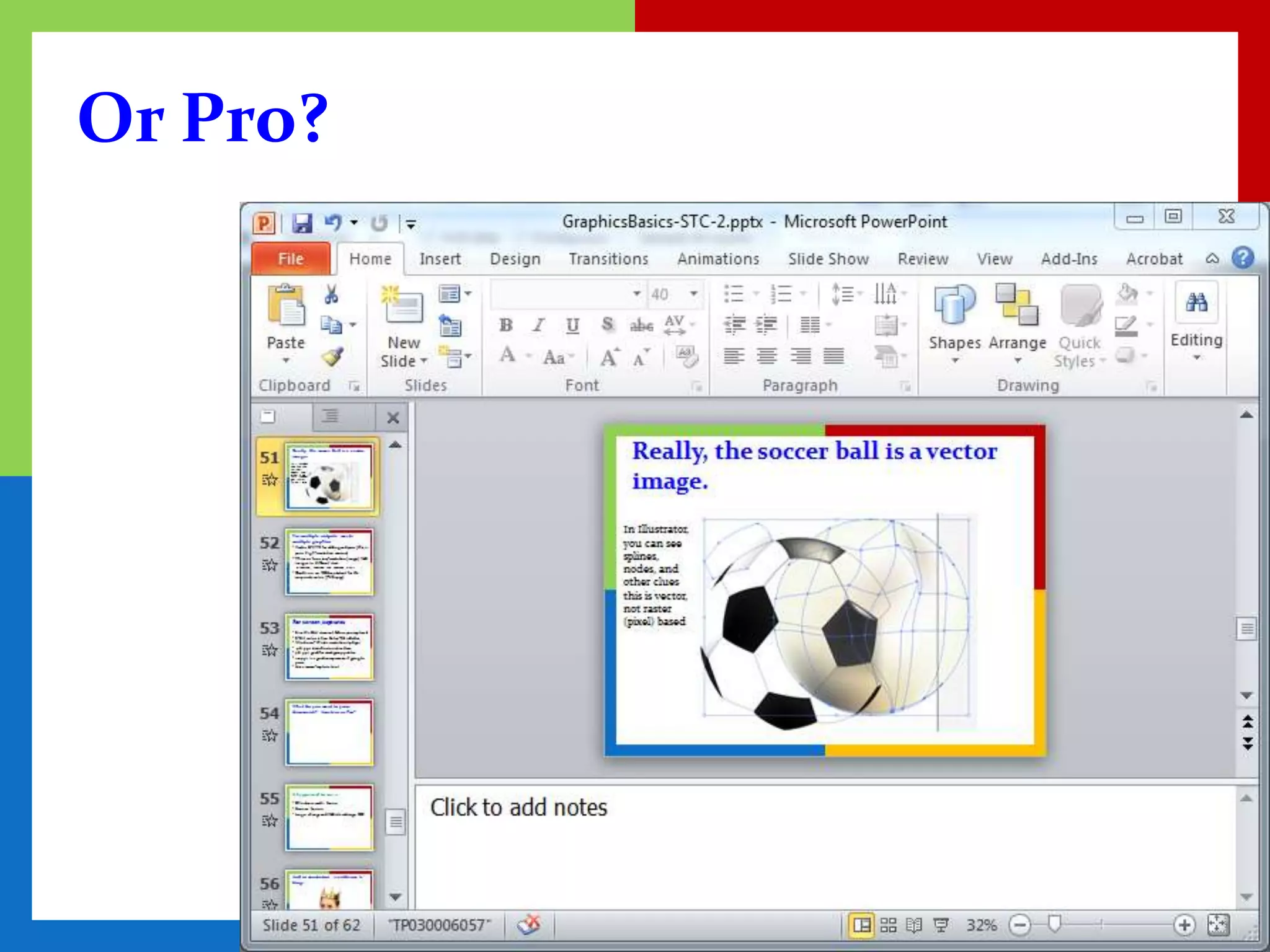Click the zoom in plus button
Screen dimensions: 1270x952
(1184, 925)
